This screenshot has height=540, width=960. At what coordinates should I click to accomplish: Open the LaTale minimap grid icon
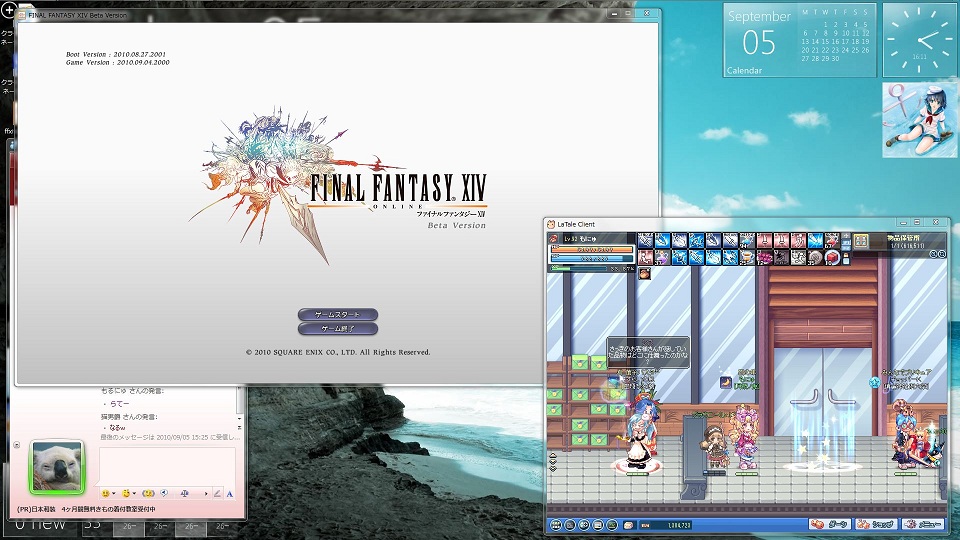(x=861, y=241)
